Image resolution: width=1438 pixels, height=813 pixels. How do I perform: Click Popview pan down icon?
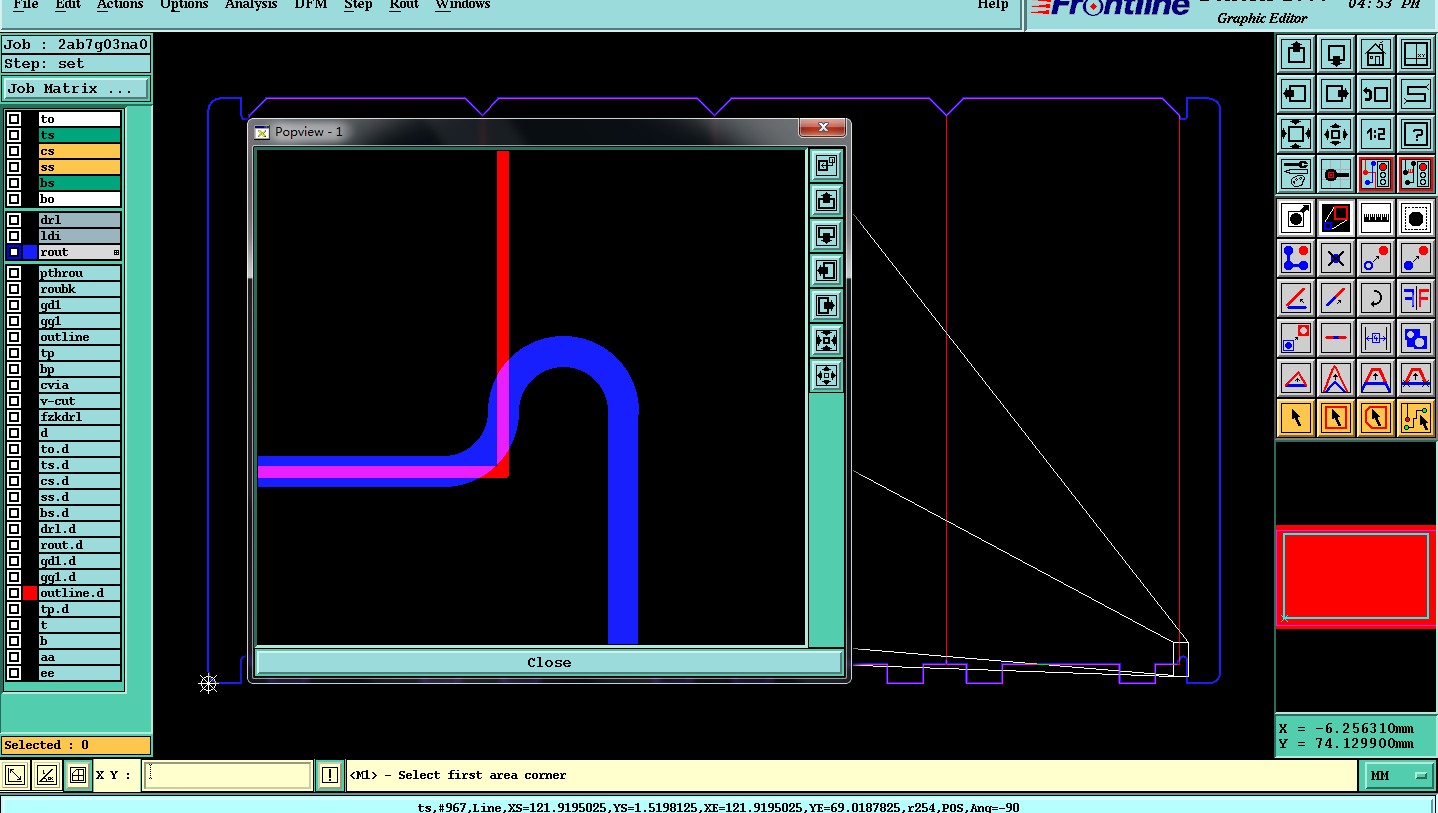click(826, 236)
